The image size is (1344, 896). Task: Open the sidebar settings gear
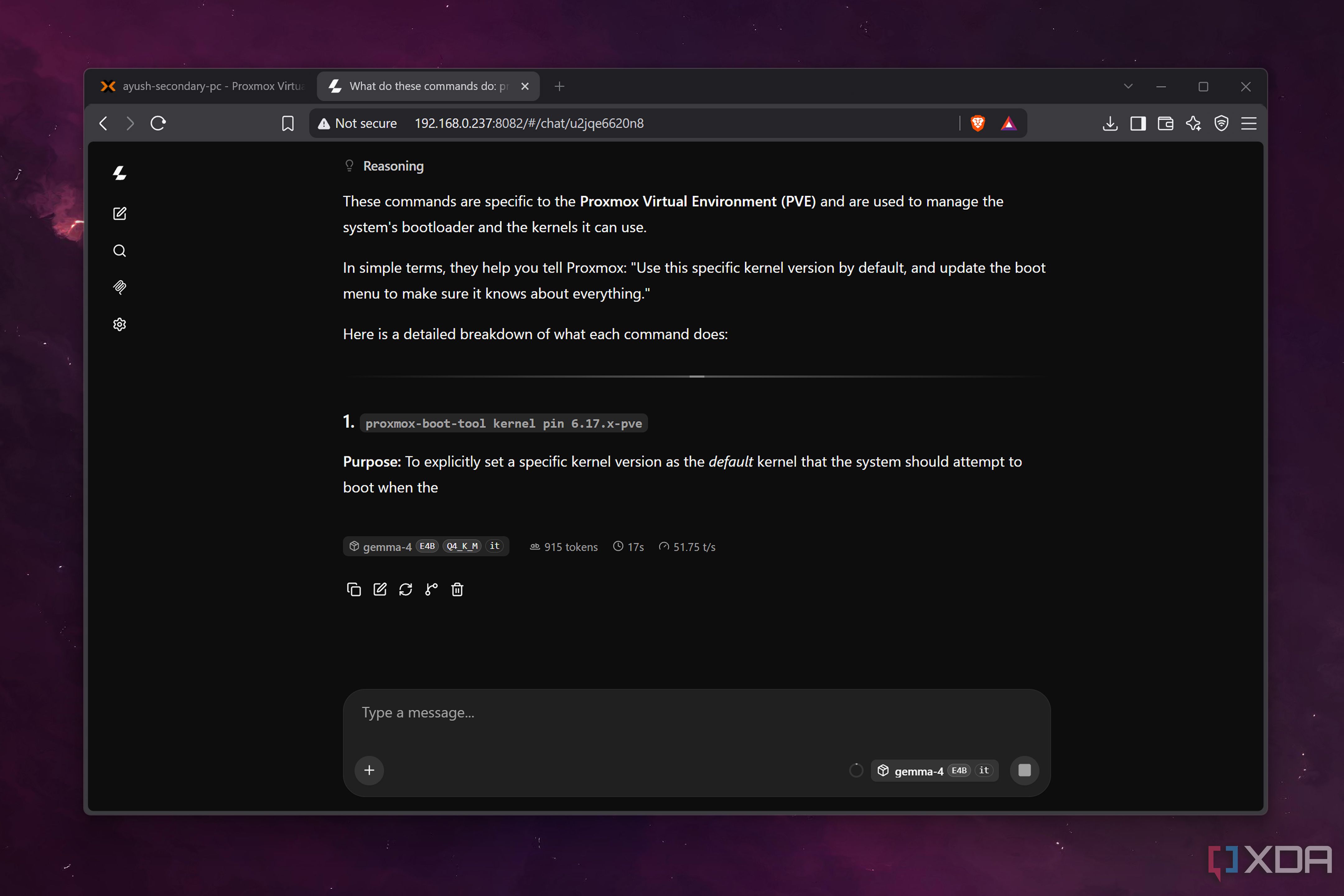click(119, 324)
